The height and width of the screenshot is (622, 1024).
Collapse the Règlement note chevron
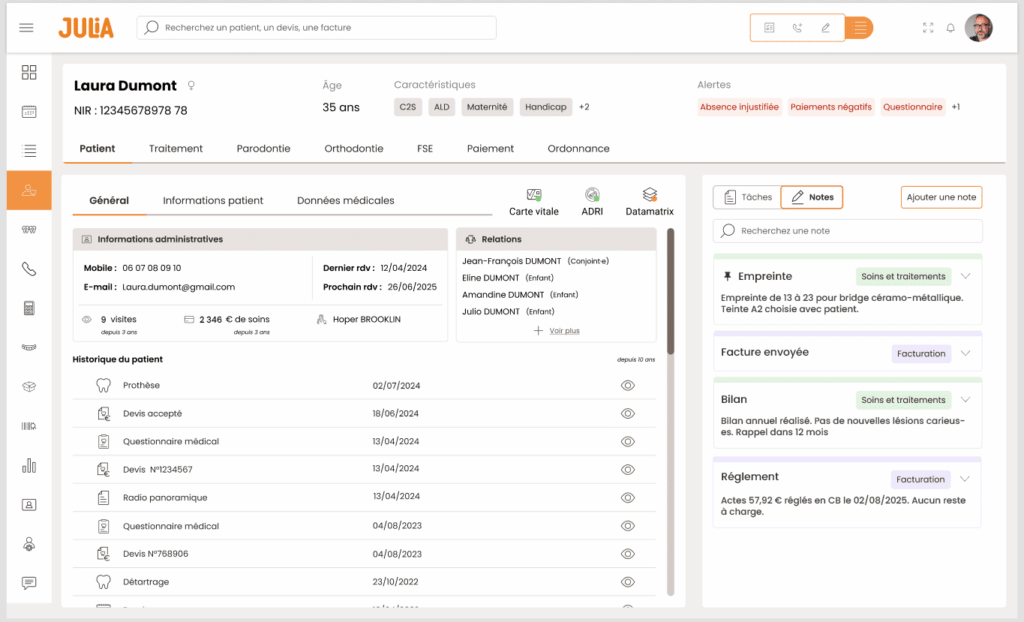965,479
